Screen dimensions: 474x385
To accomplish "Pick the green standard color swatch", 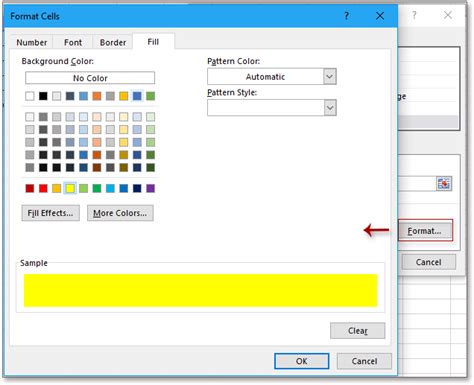I will [97, 188].
